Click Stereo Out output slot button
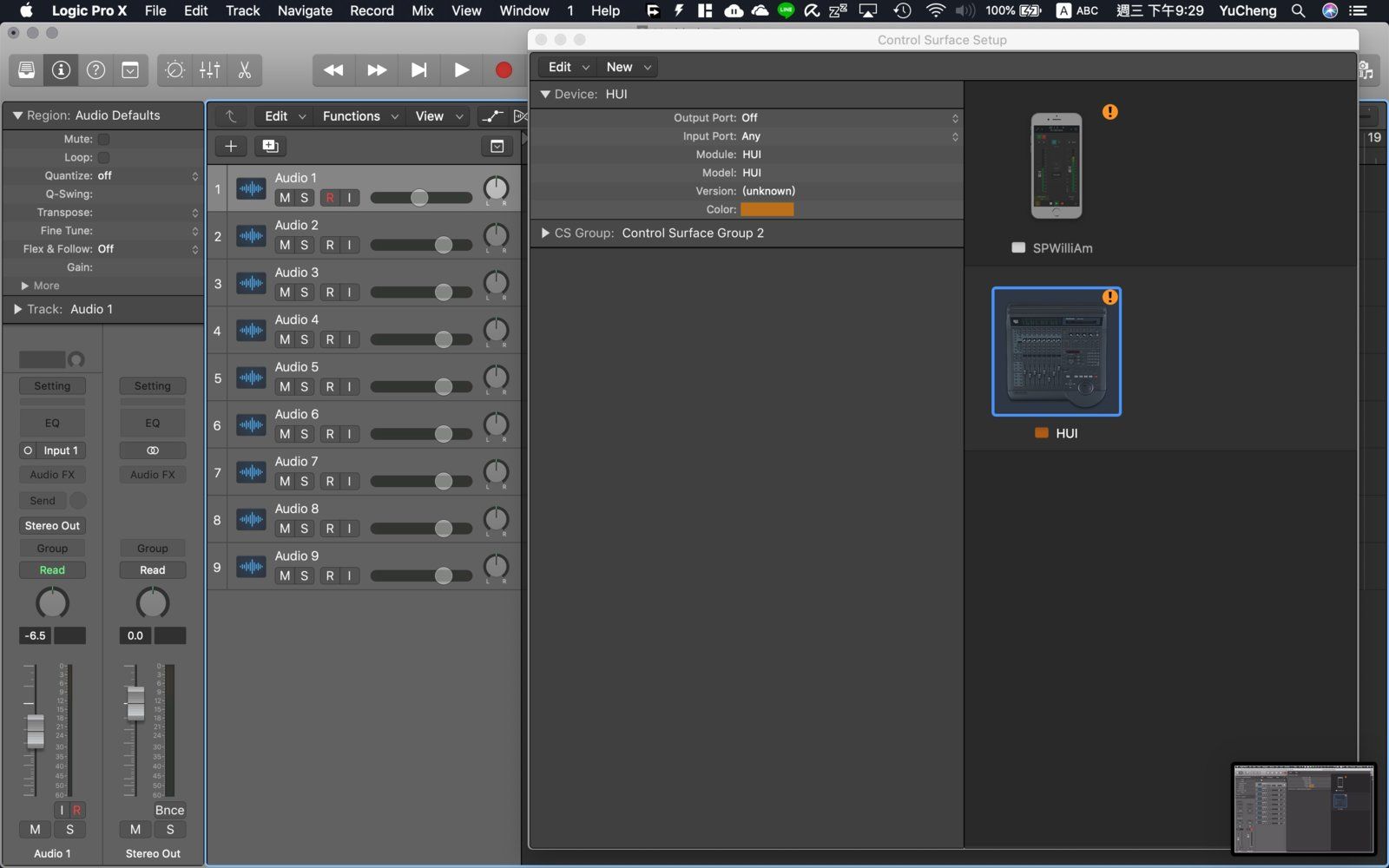The width and height of the screenshot is (1389, 868). click(52, 525)
